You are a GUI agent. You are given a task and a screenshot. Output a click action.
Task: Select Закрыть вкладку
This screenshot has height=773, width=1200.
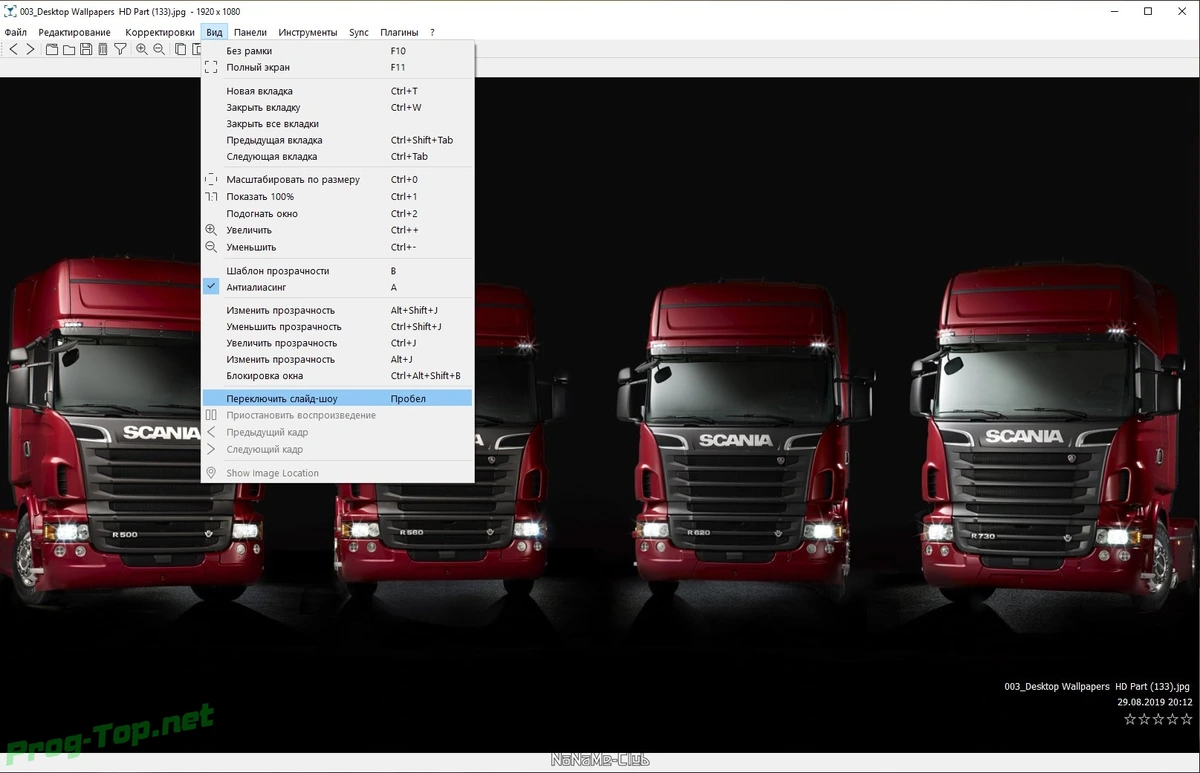[337, 107]
